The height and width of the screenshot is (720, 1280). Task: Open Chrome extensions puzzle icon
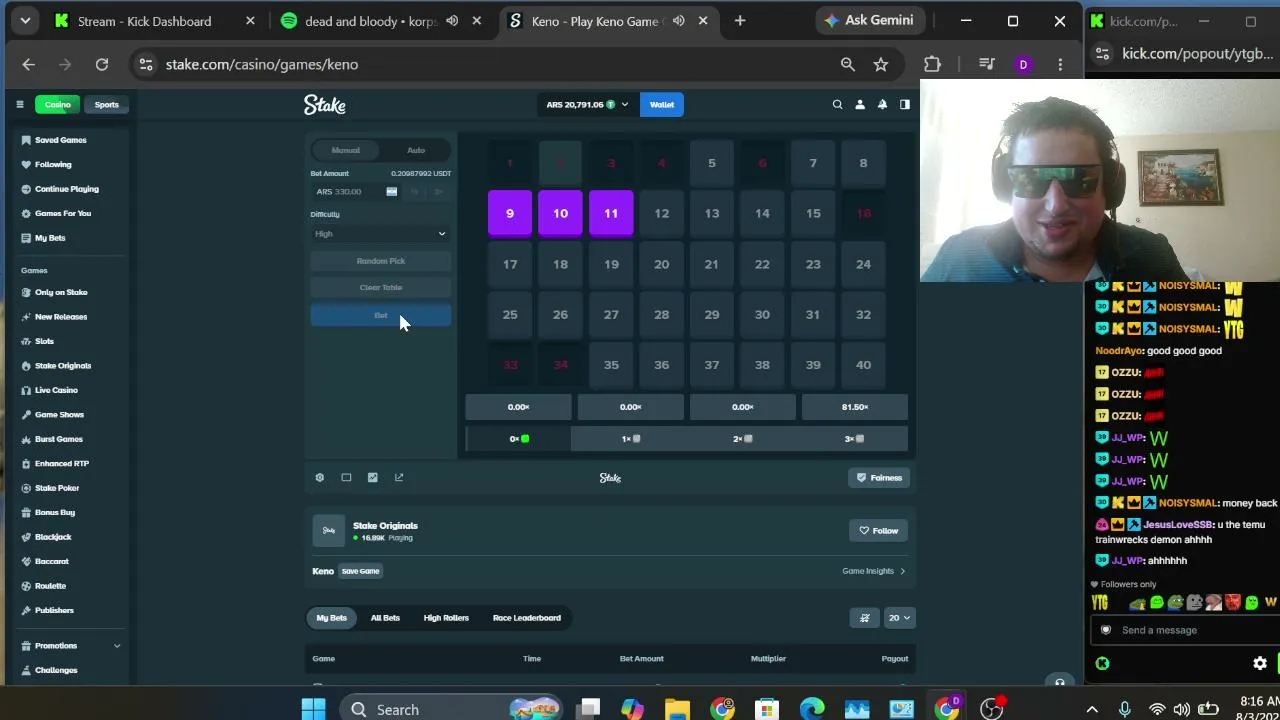(932, 64)
